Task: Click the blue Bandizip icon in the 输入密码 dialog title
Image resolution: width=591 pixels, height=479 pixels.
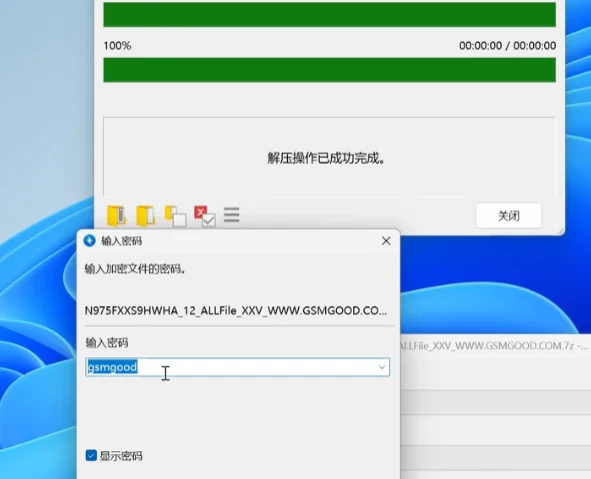Action: [x=90, y=240]
